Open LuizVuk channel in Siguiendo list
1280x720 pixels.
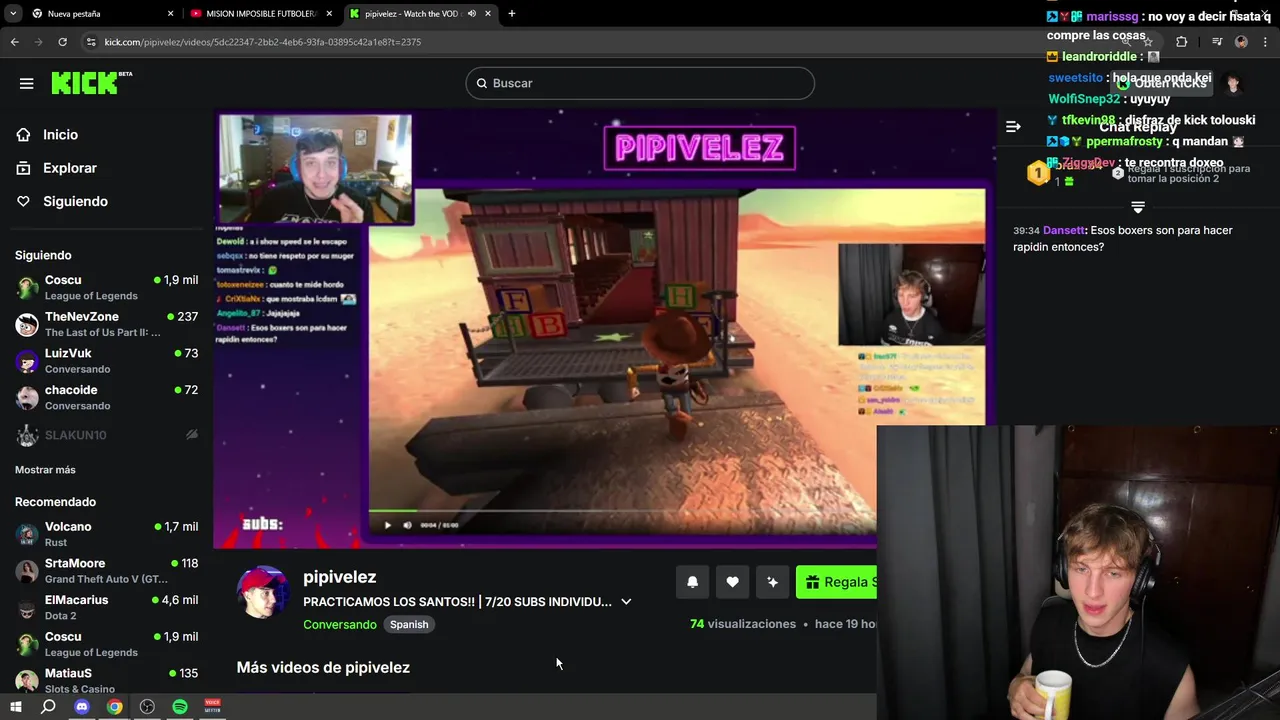coord(107,361)
